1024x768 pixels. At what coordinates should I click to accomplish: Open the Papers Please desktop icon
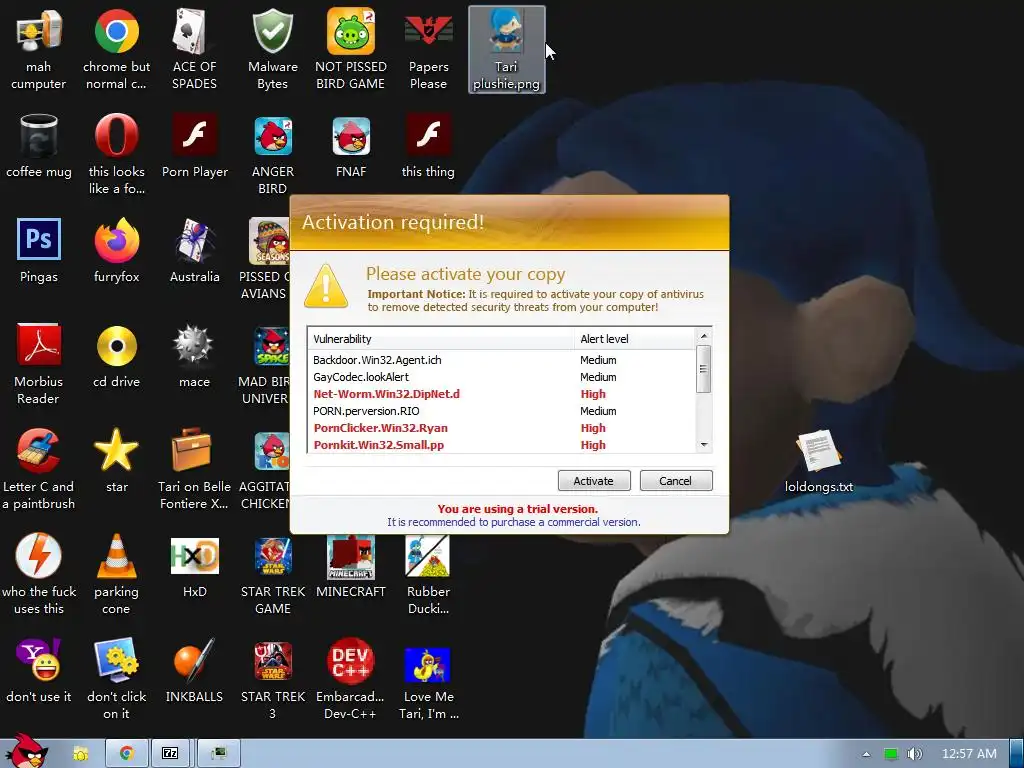[428, 50]
